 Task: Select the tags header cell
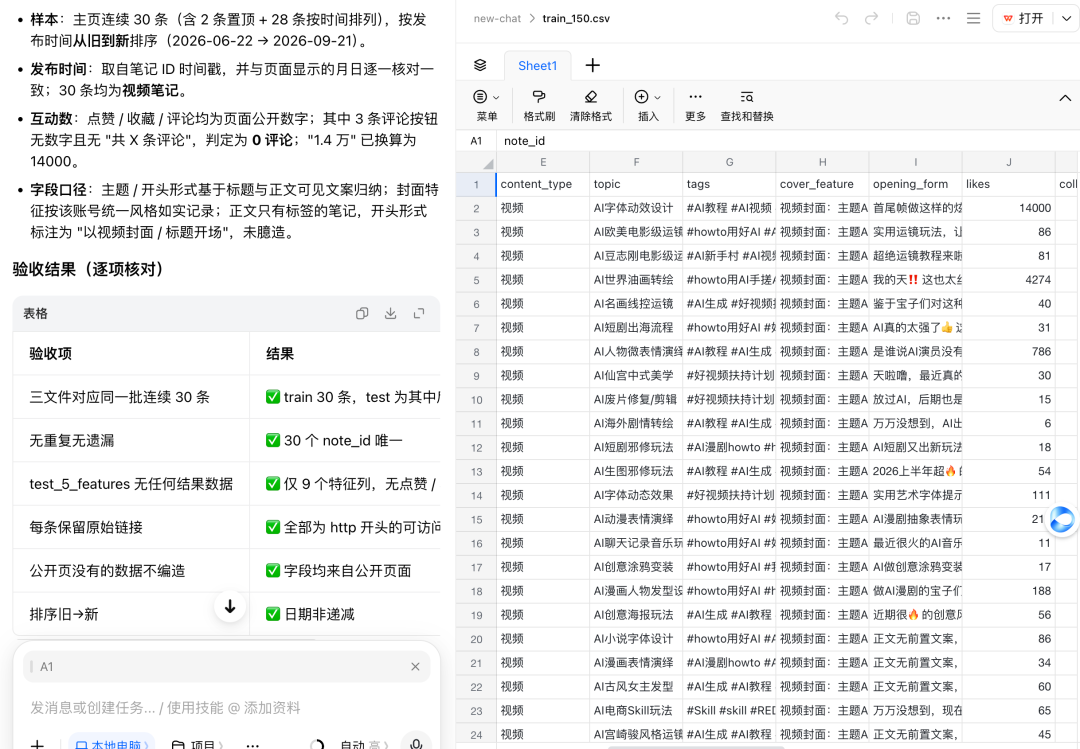[729, 184]
